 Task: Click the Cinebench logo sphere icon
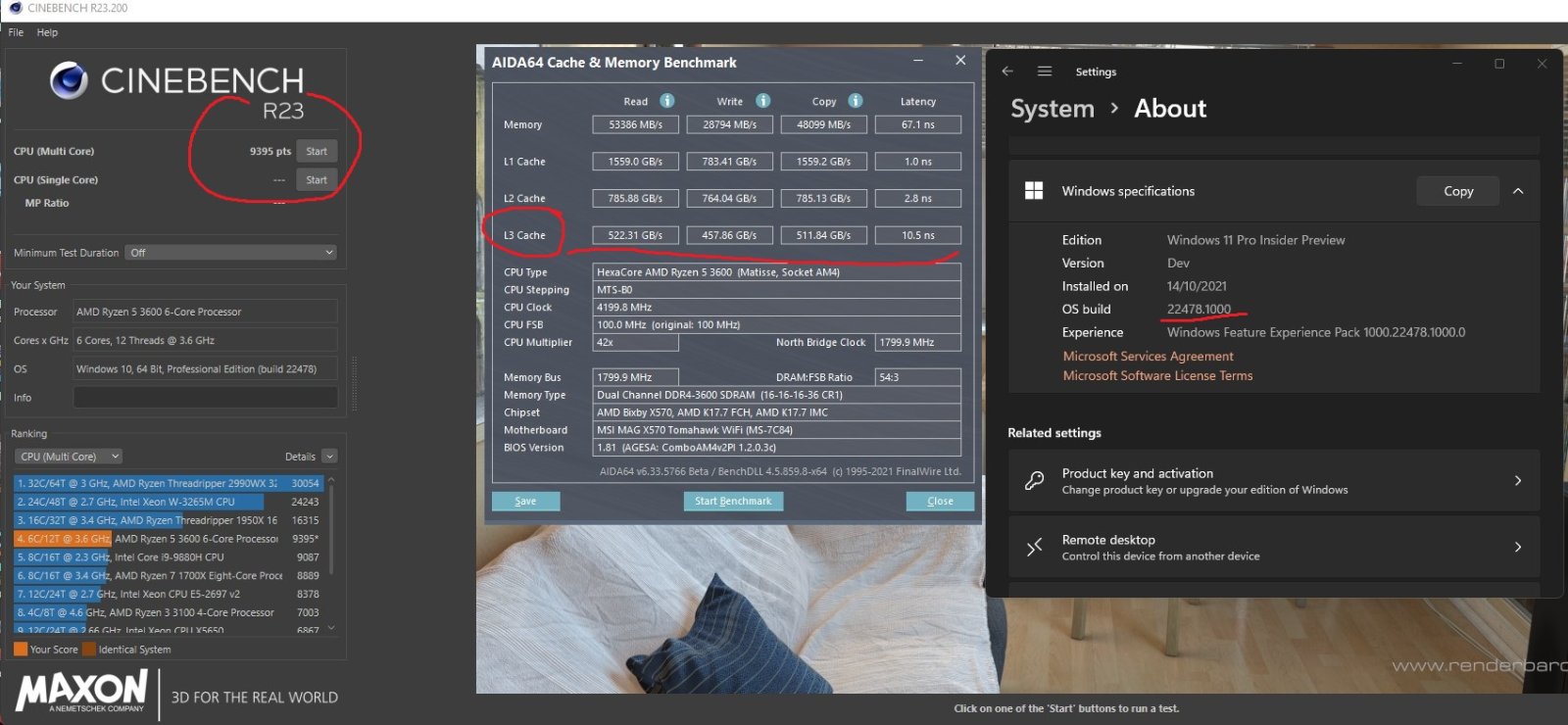[70, 80]
